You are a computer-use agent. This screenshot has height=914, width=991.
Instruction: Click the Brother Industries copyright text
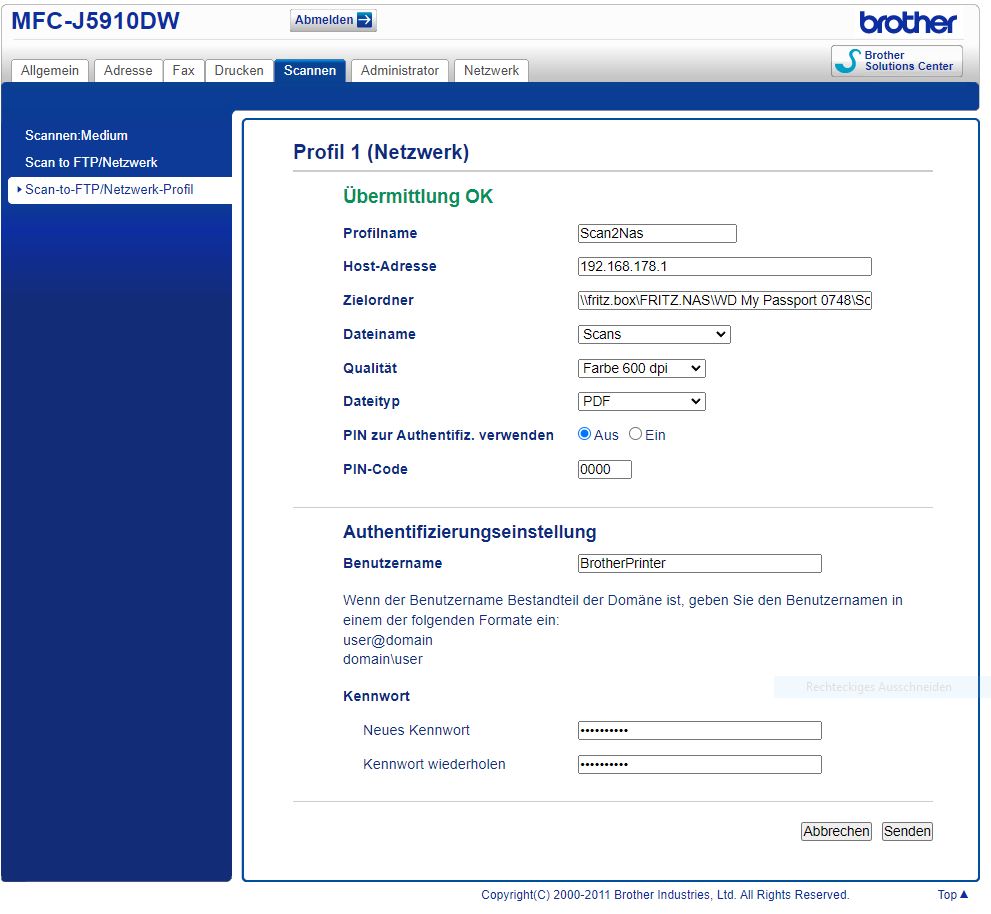point(665,895)
